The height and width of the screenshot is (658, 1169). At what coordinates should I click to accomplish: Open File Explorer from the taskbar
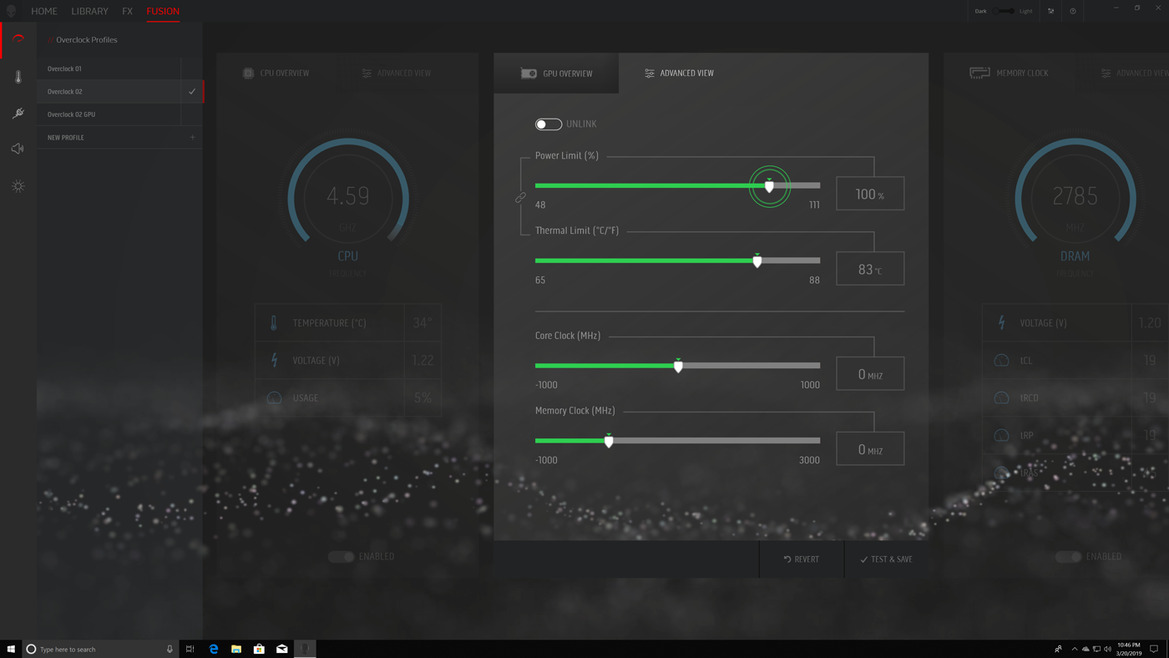coord(236,649)
